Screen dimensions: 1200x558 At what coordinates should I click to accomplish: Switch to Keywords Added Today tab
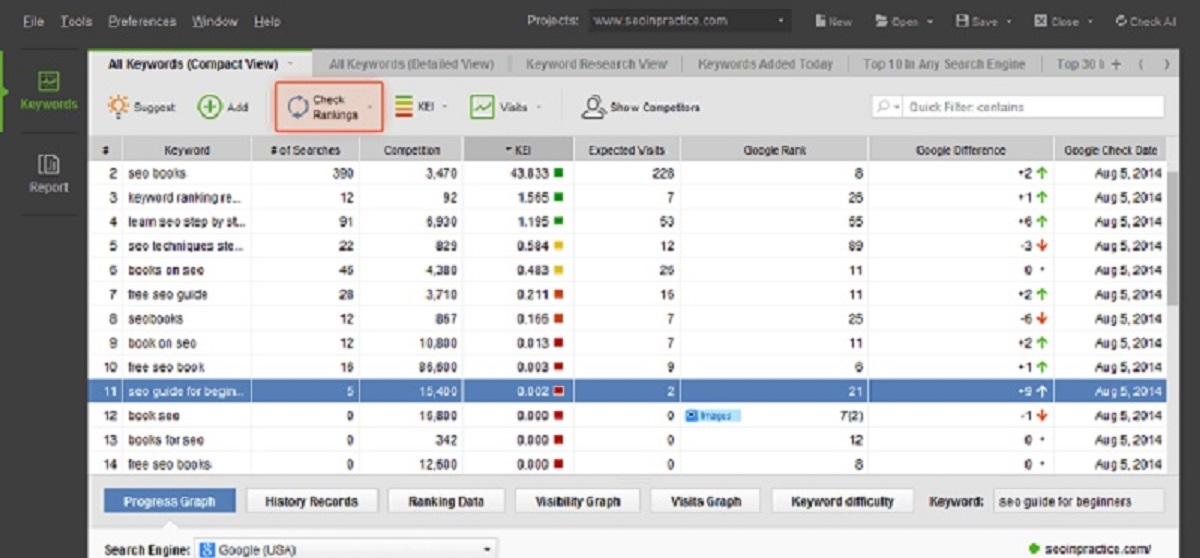coord(765,64)
